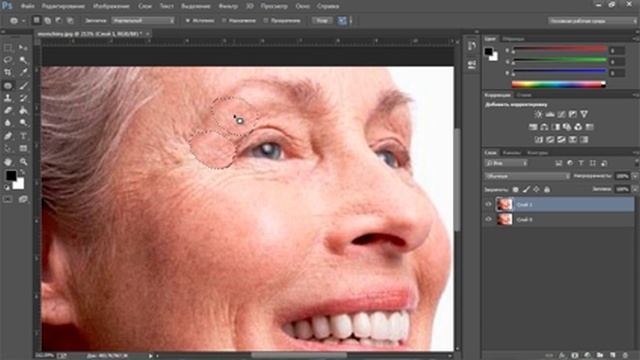Select the Lasso tool
The image size is (640, 360).
click(x=8, y=60)
